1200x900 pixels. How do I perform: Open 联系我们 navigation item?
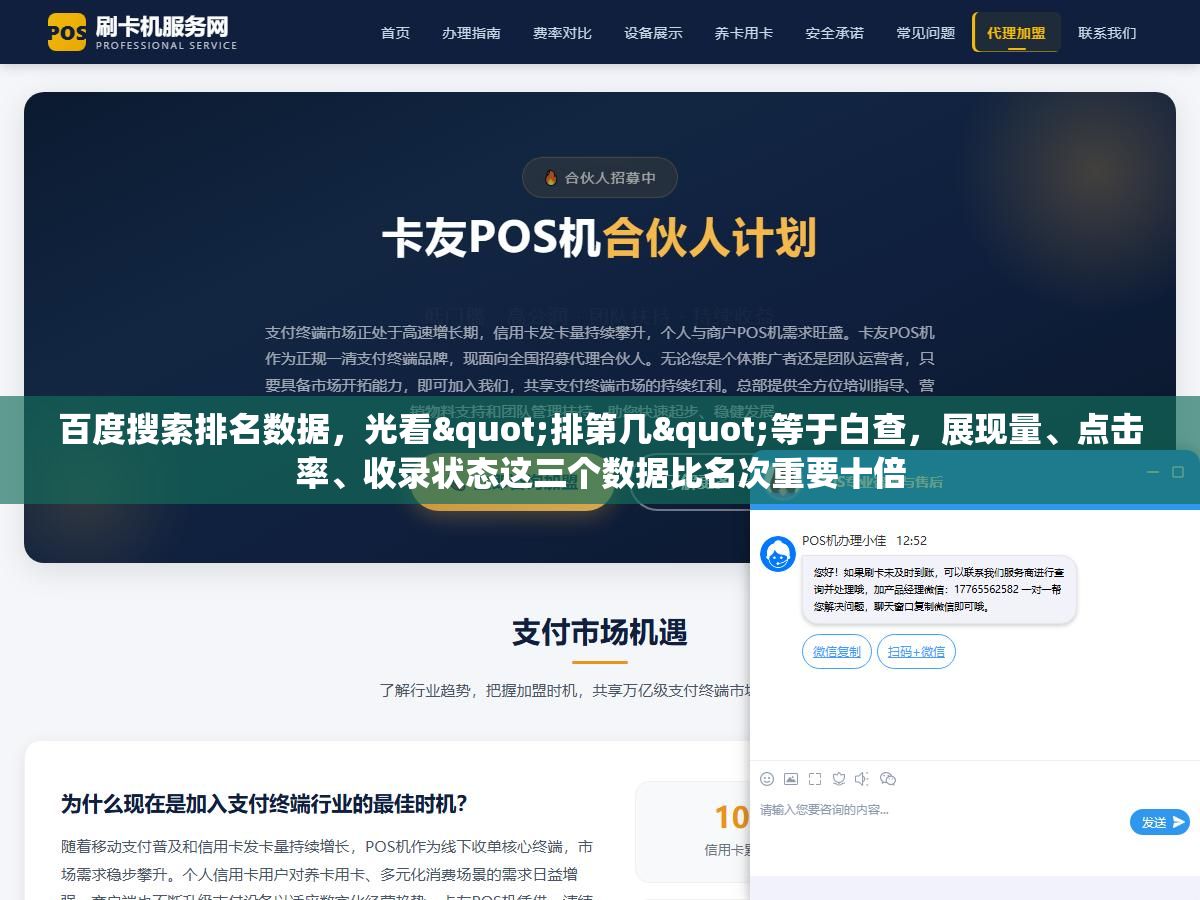1107,33
